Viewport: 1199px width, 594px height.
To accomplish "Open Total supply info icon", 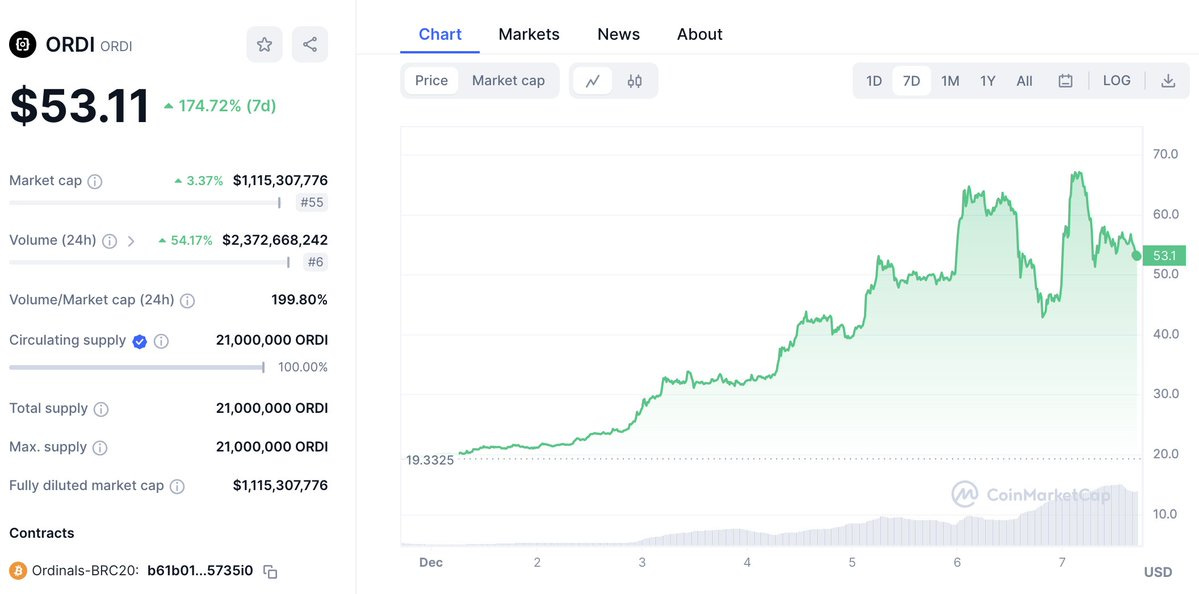I will point(101,409).
